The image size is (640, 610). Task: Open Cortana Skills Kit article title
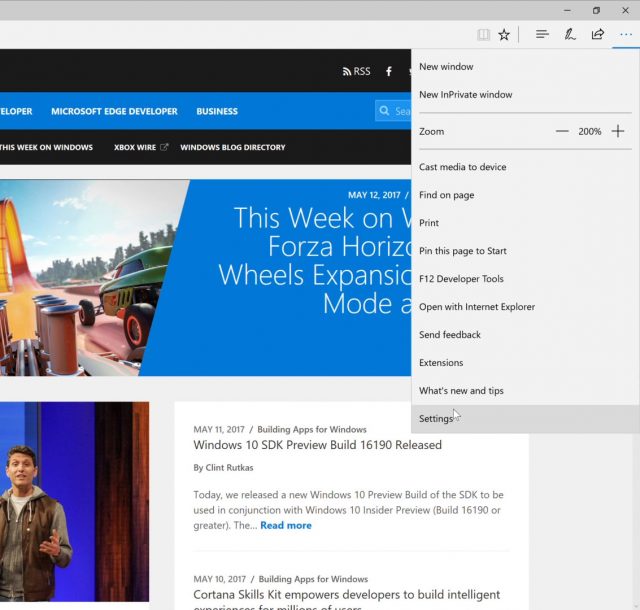click(347, 599)
